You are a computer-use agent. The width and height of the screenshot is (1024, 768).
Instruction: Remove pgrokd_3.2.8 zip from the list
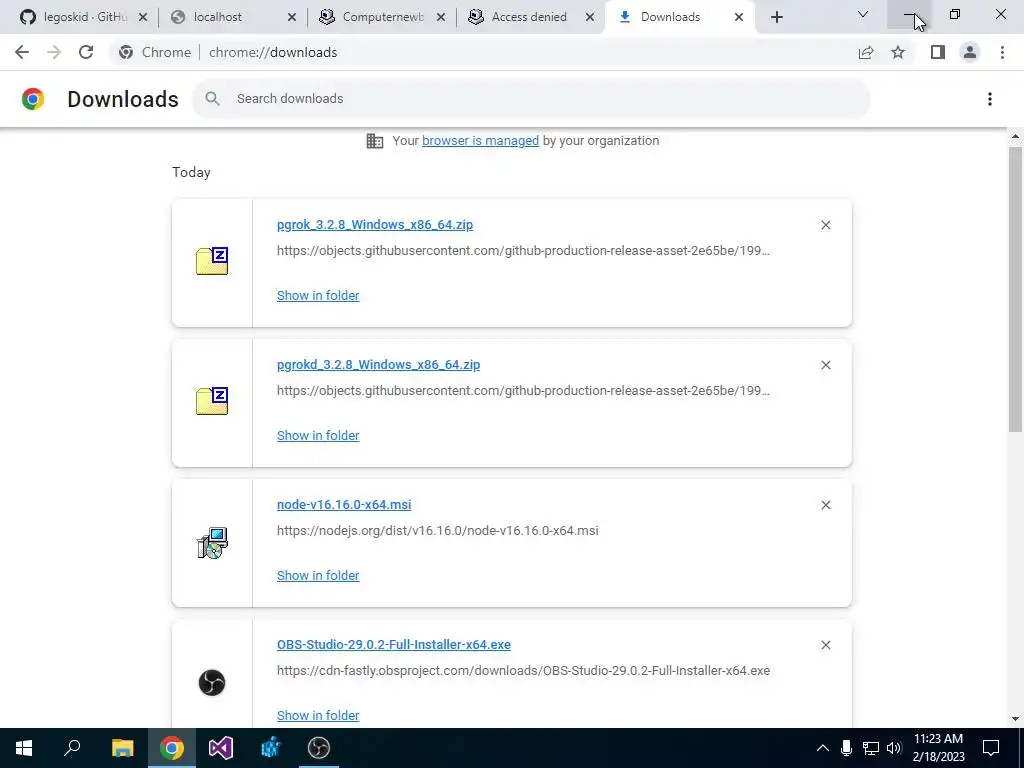(x=825, y=365)
